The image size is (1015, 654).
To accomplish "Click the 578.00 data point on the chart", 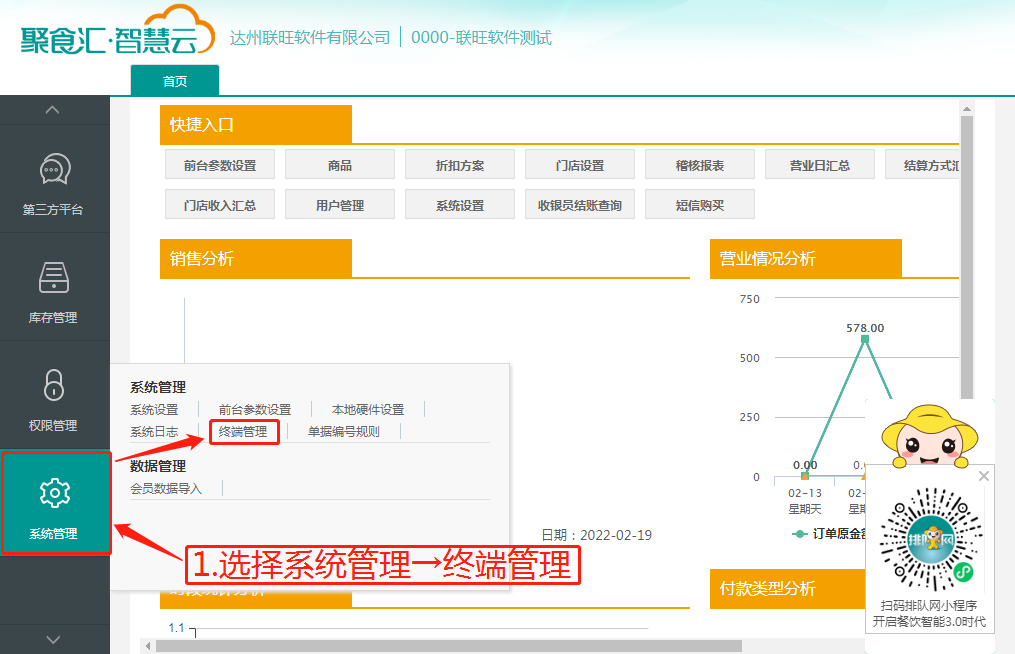I will [865, 339].
